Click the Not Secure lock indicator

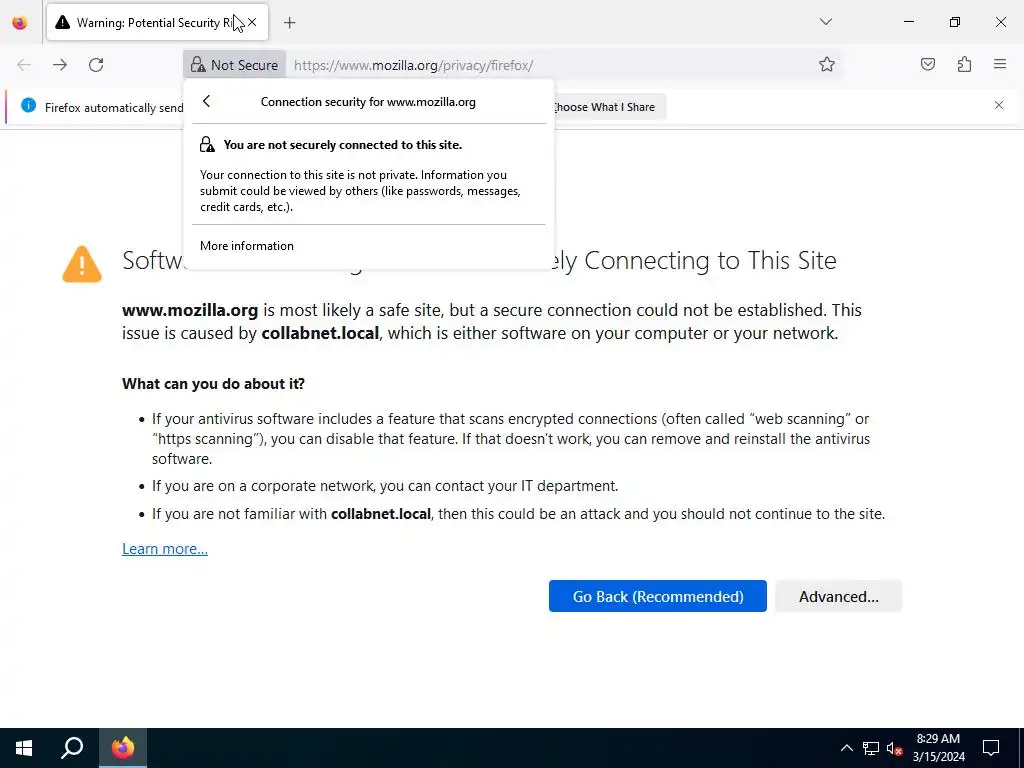tap(234, 65)
